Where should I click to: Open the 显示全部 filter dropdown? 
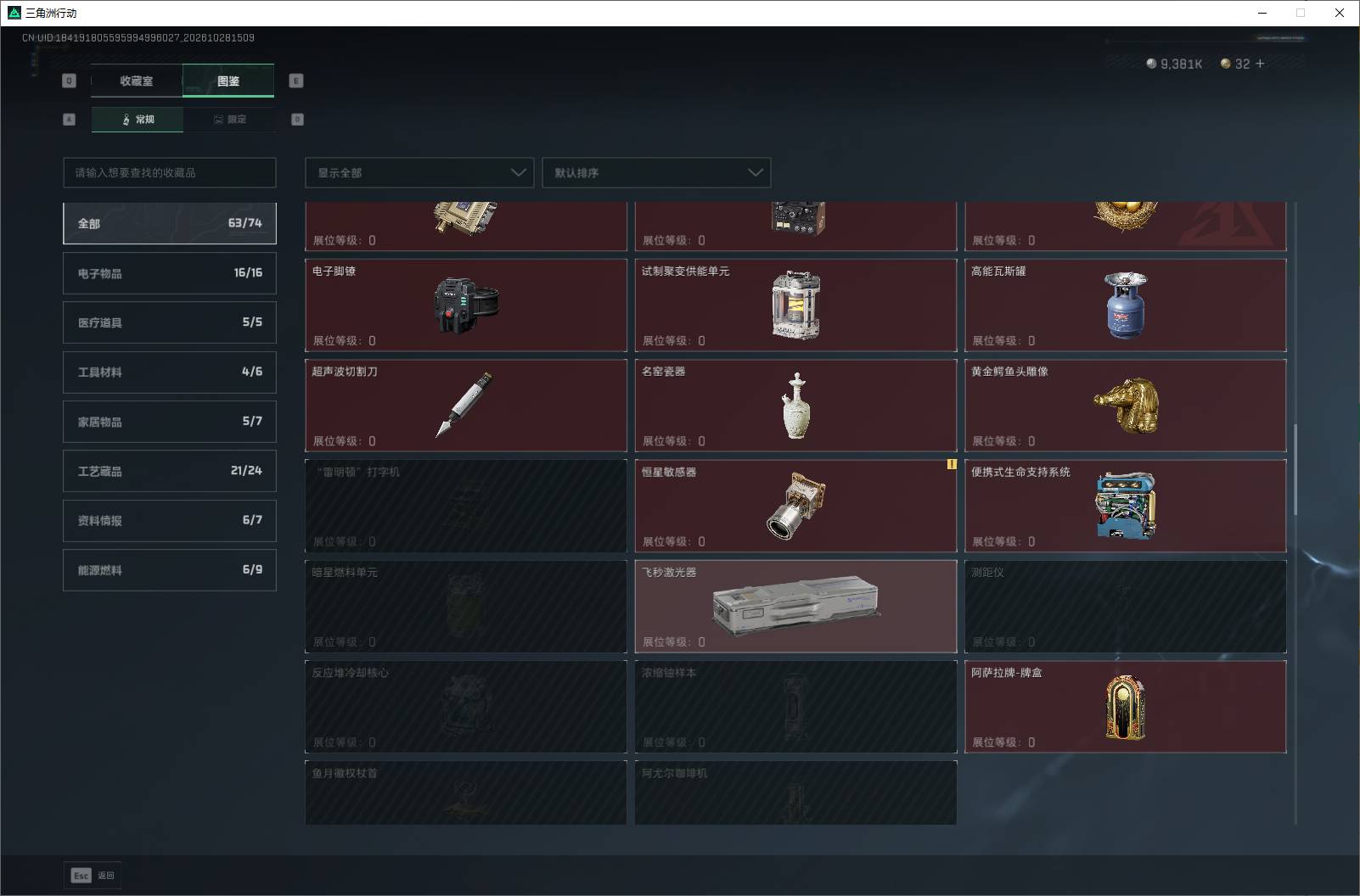click(419, 172)
